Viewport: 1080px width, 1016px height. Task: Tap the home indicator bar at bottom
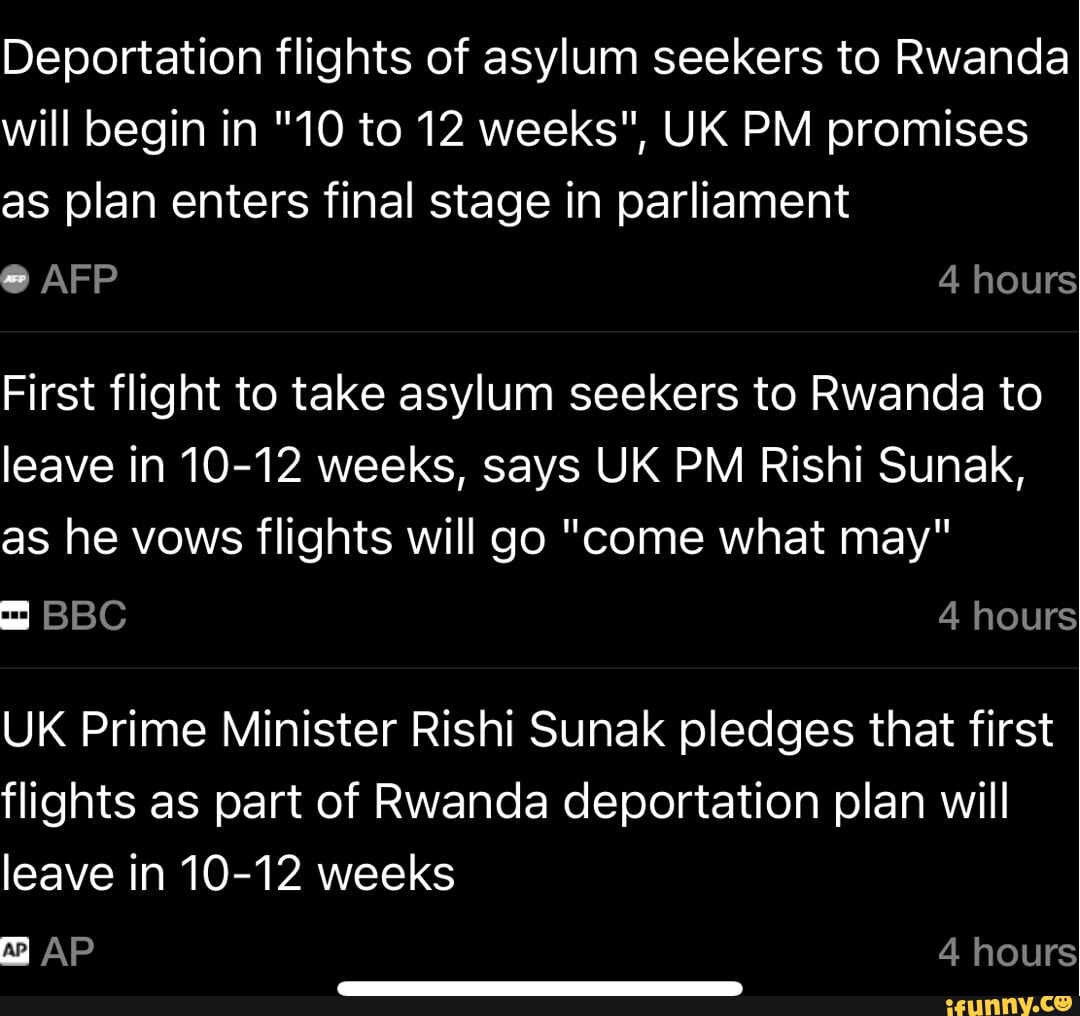(540, 986)
